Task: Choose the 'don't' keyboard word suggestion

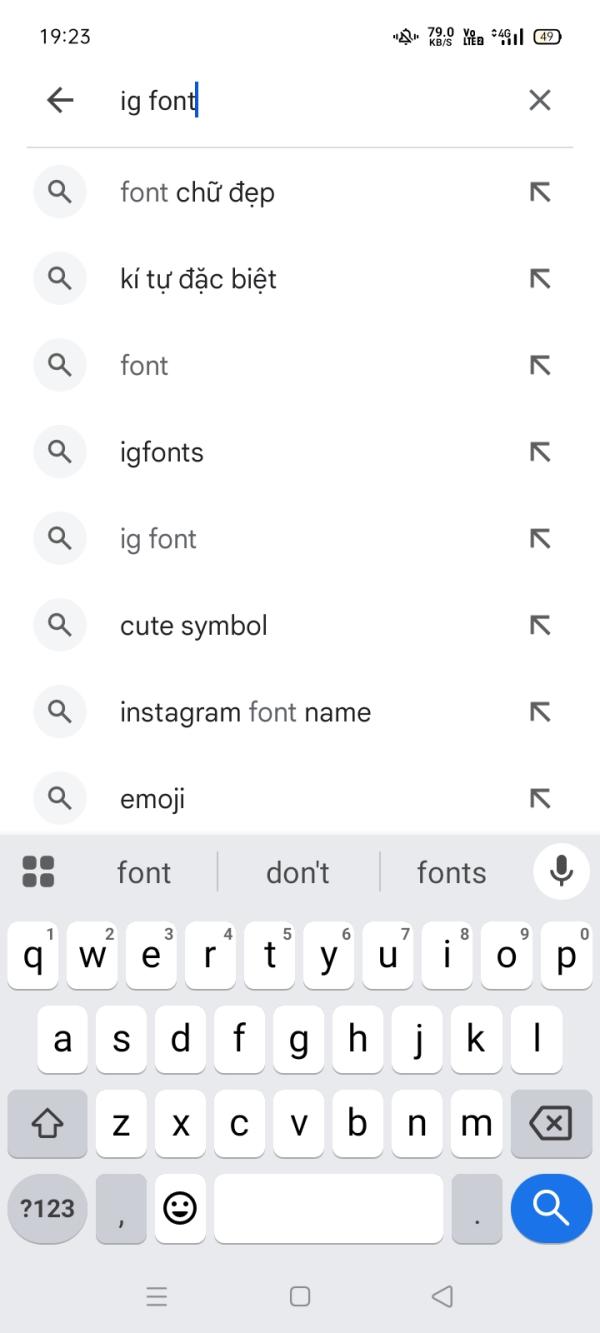Action: [x=298, y=872]
